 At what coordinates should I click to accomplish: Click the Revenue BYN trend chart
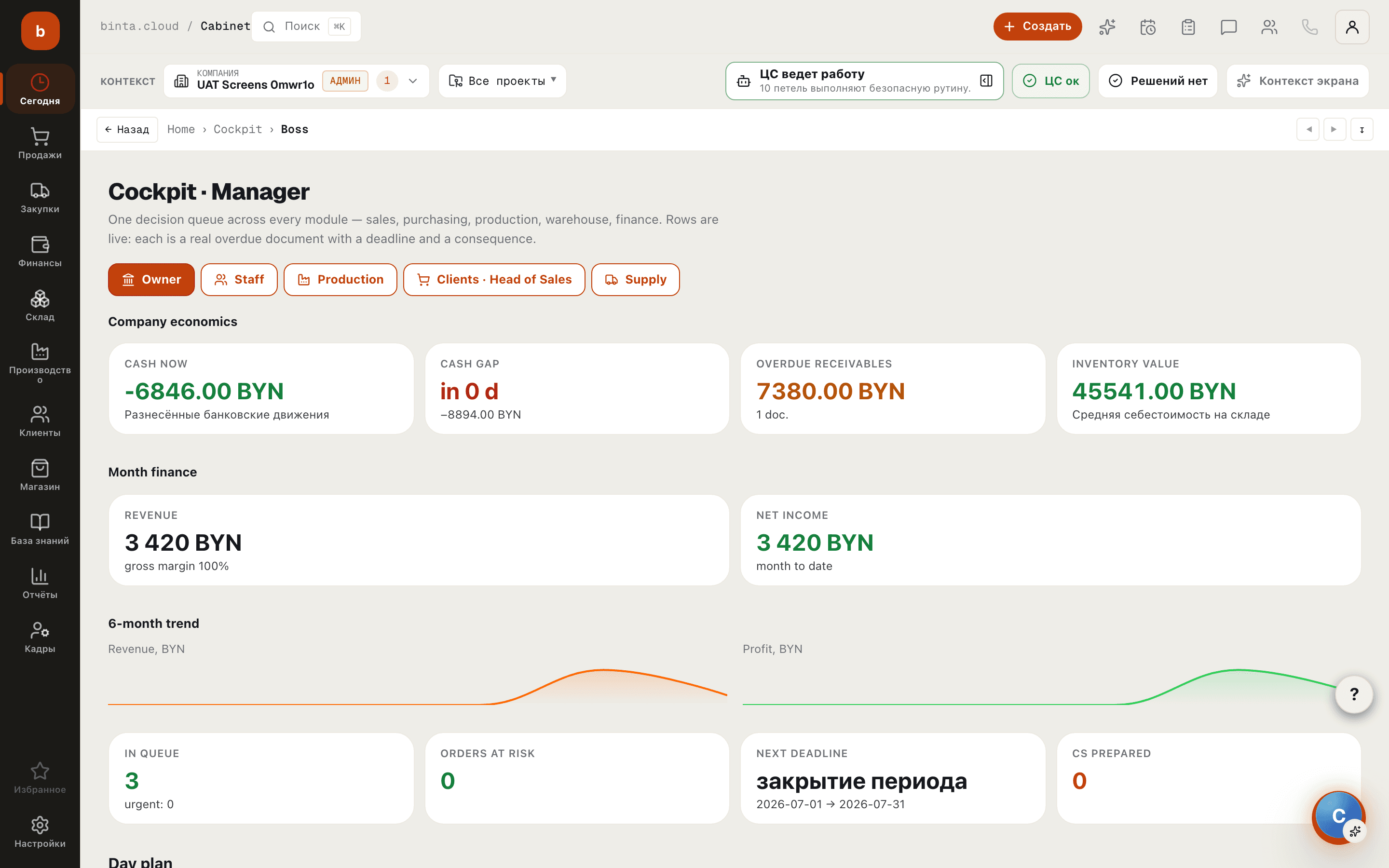[417, 686]
